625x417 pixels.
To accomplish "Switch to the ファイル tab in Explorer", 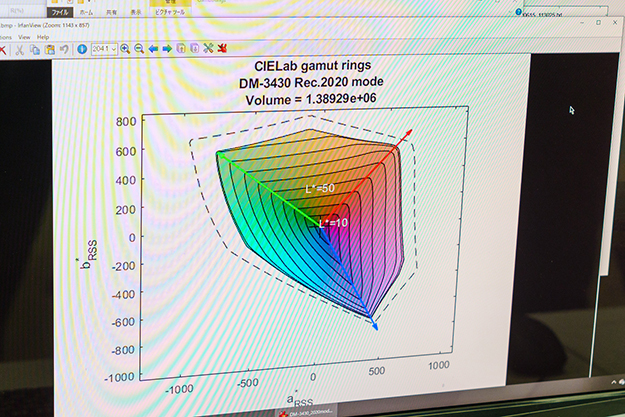I will (60, 12).
